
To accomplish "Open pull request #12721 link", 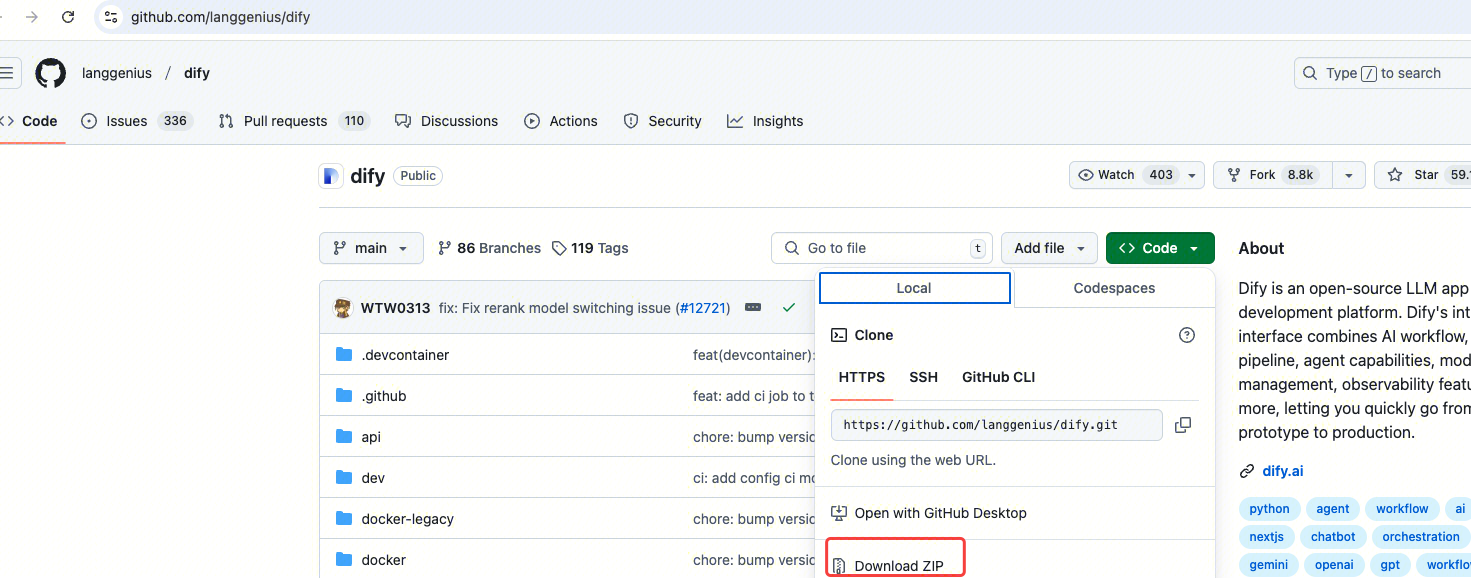I will coord(703,308).
